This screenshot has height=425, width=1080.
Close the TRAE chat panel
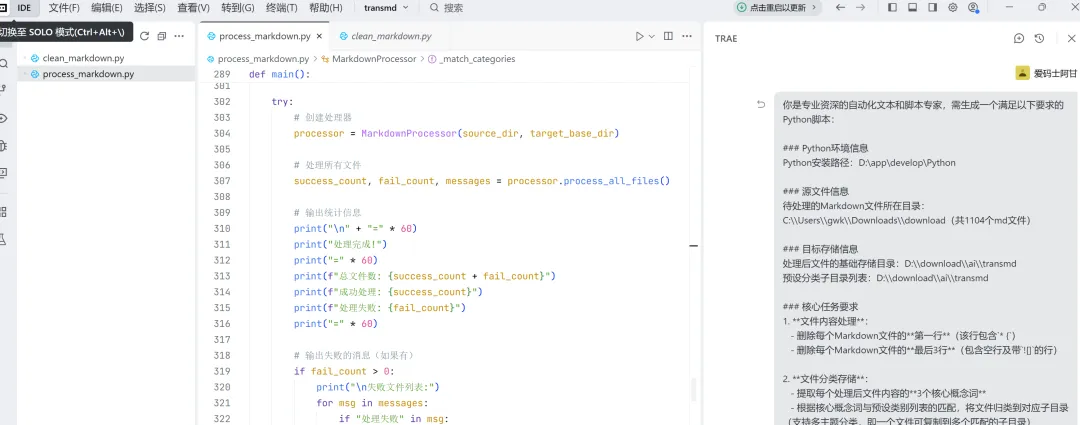[x=1073, y=39]
